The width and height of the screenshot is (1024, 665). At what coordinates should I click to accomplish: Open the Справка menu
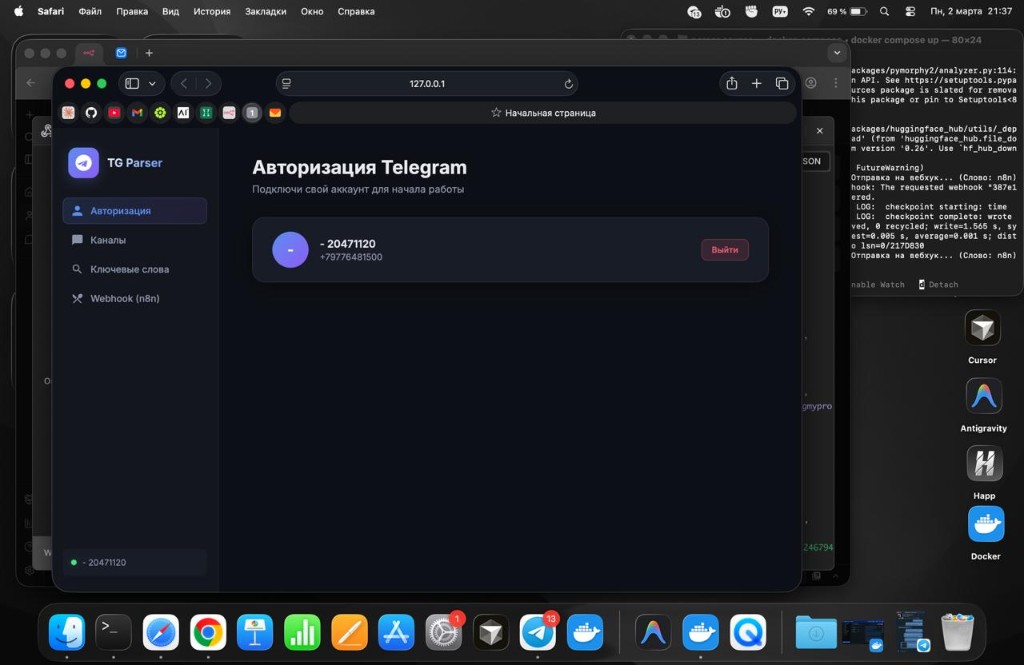click(356, 11)
